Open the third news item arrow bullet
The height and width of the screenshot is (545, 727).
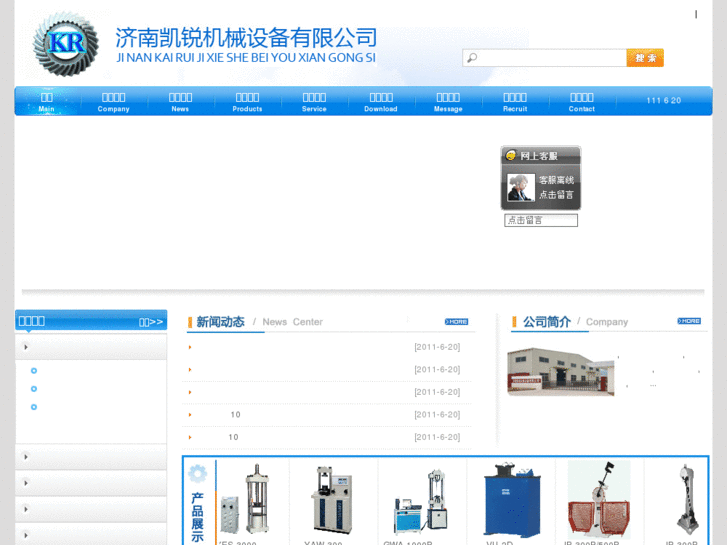pyautogui.click(x=190, y=392)
